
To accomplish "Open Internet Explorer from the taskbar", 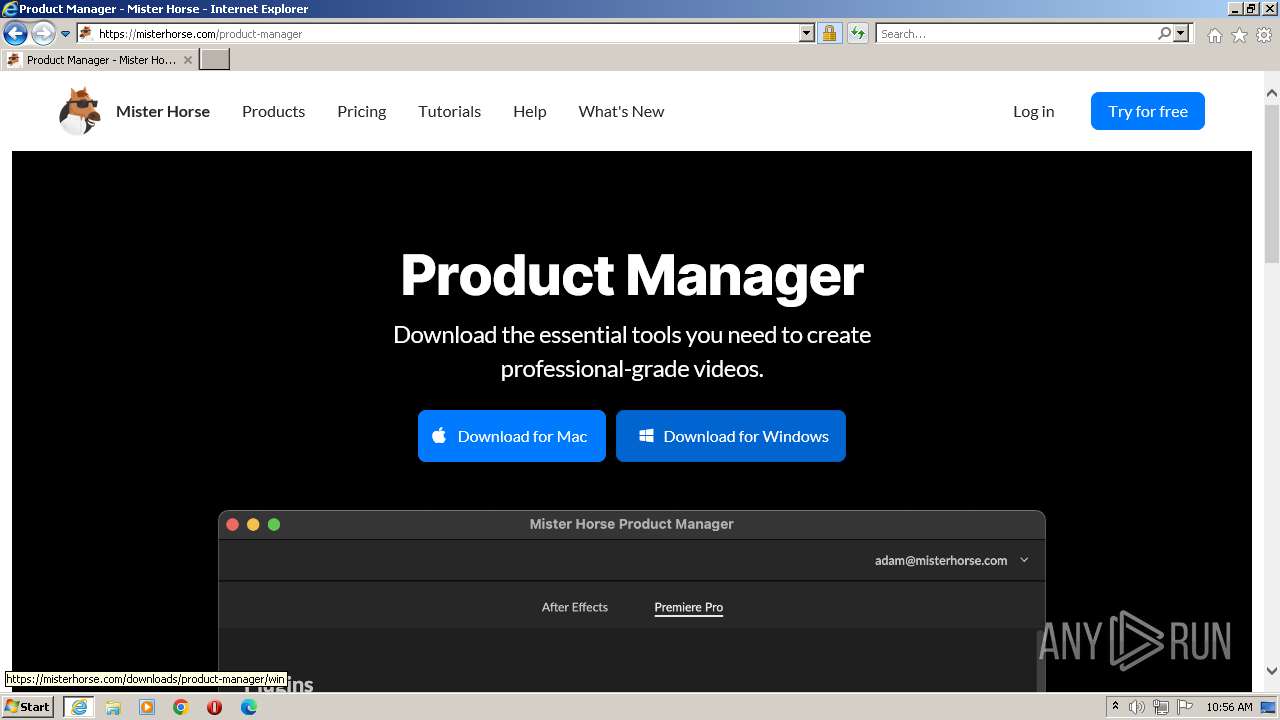I will [x=79, y=707].
